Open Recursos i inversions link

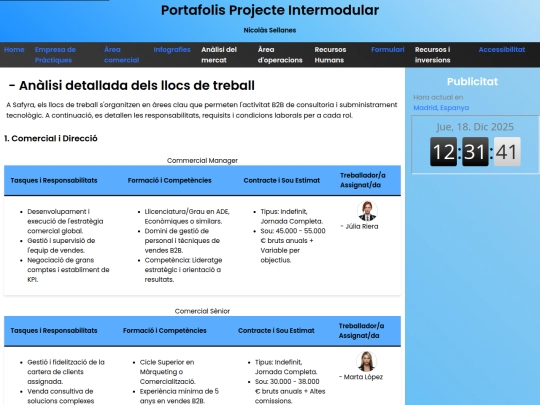(x=433, y=55)
